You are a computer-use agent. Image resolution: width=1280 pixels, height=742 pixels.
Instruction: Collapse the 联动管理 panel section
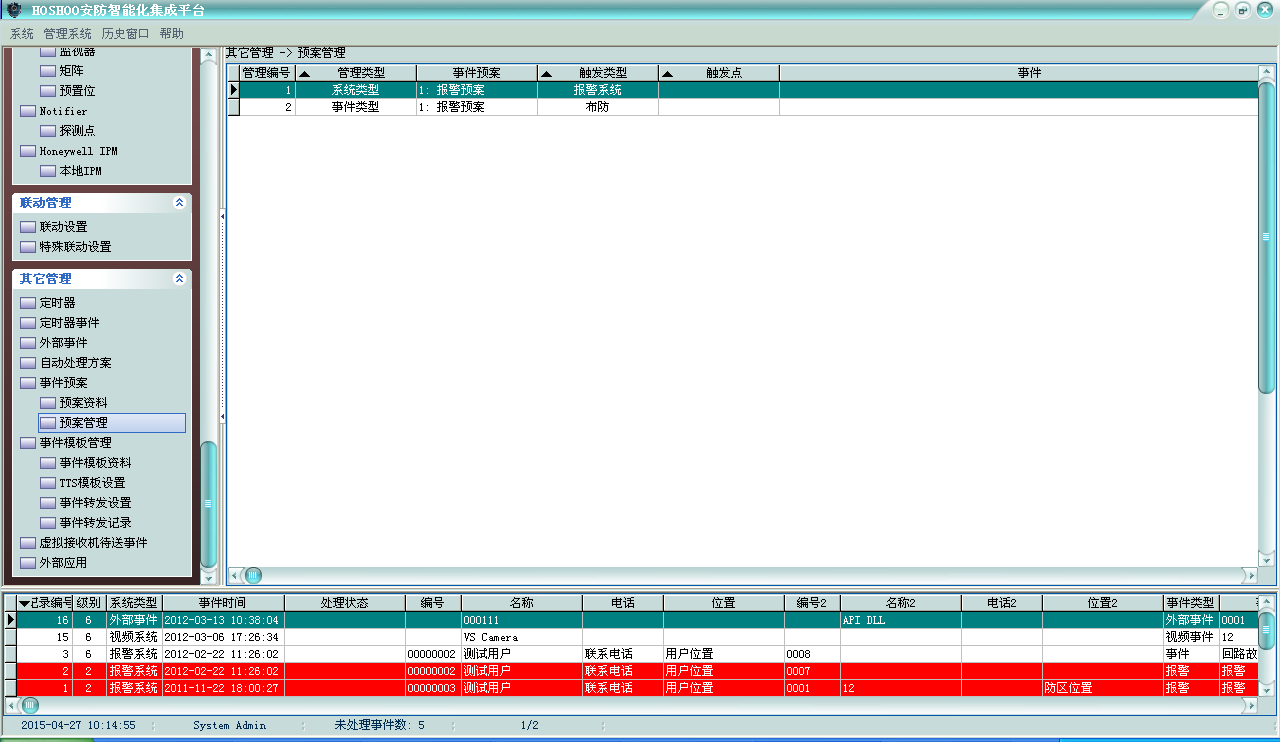(179, 202)
